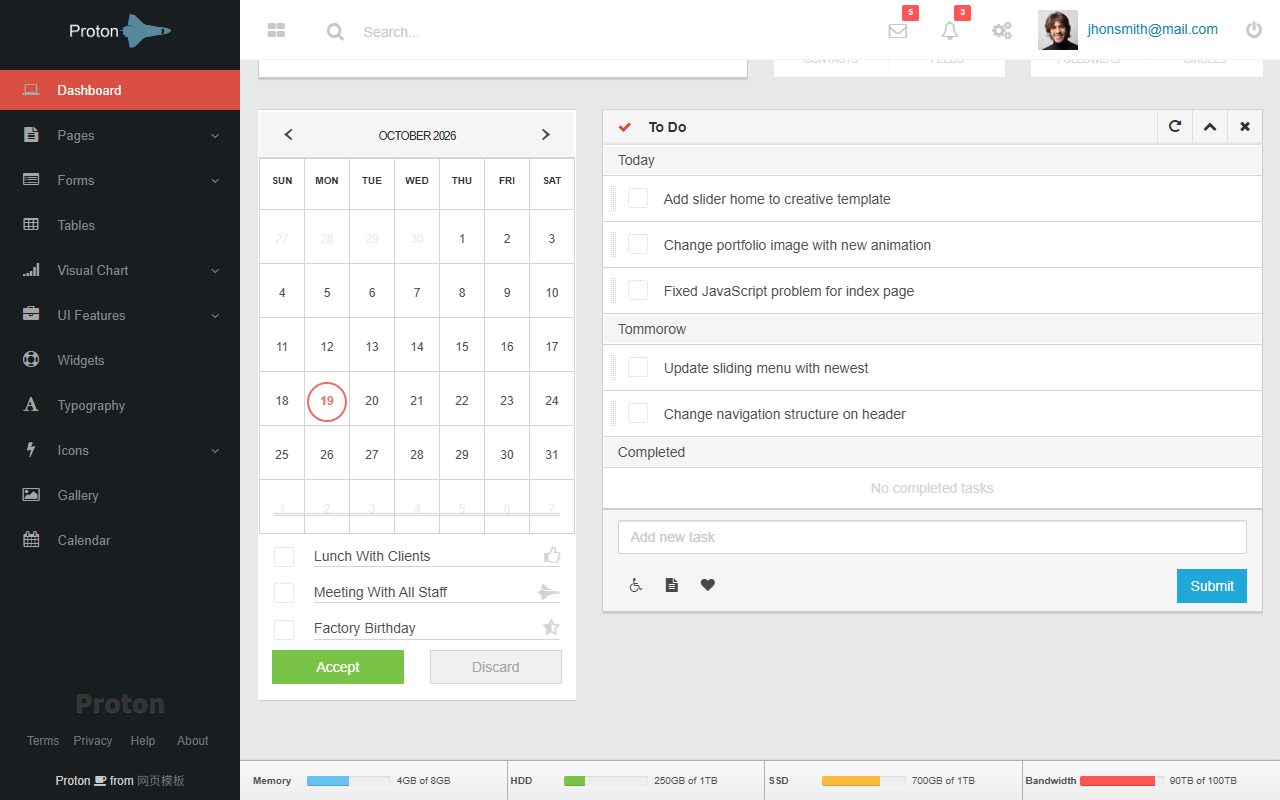Open the grid apps menu icon
The width and height of the screenshot is (1280, 800).
click(x=277, y=31)
